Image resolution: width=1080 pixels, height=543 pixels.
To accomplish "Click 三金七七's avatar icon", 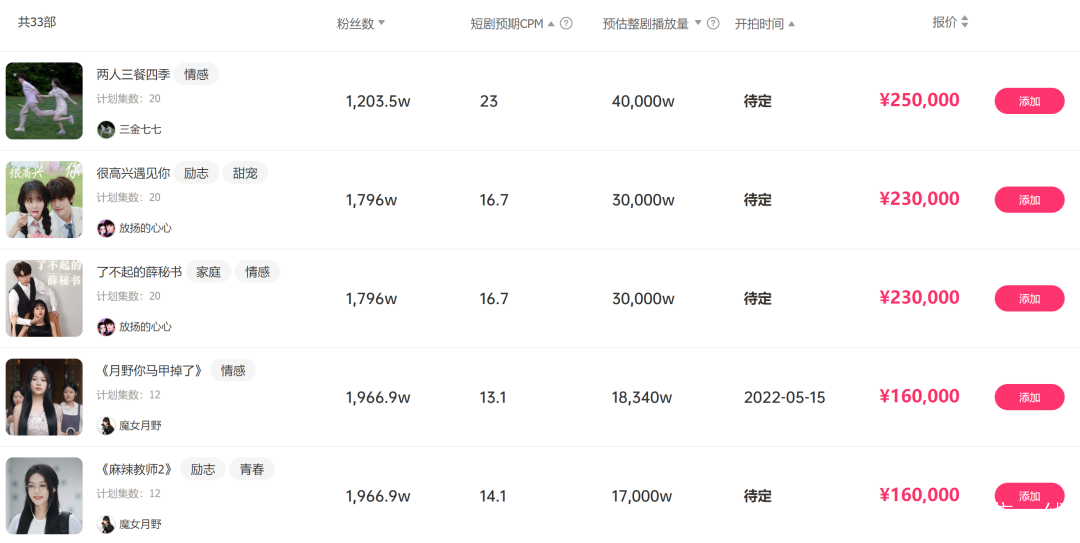I will point(106,129).
